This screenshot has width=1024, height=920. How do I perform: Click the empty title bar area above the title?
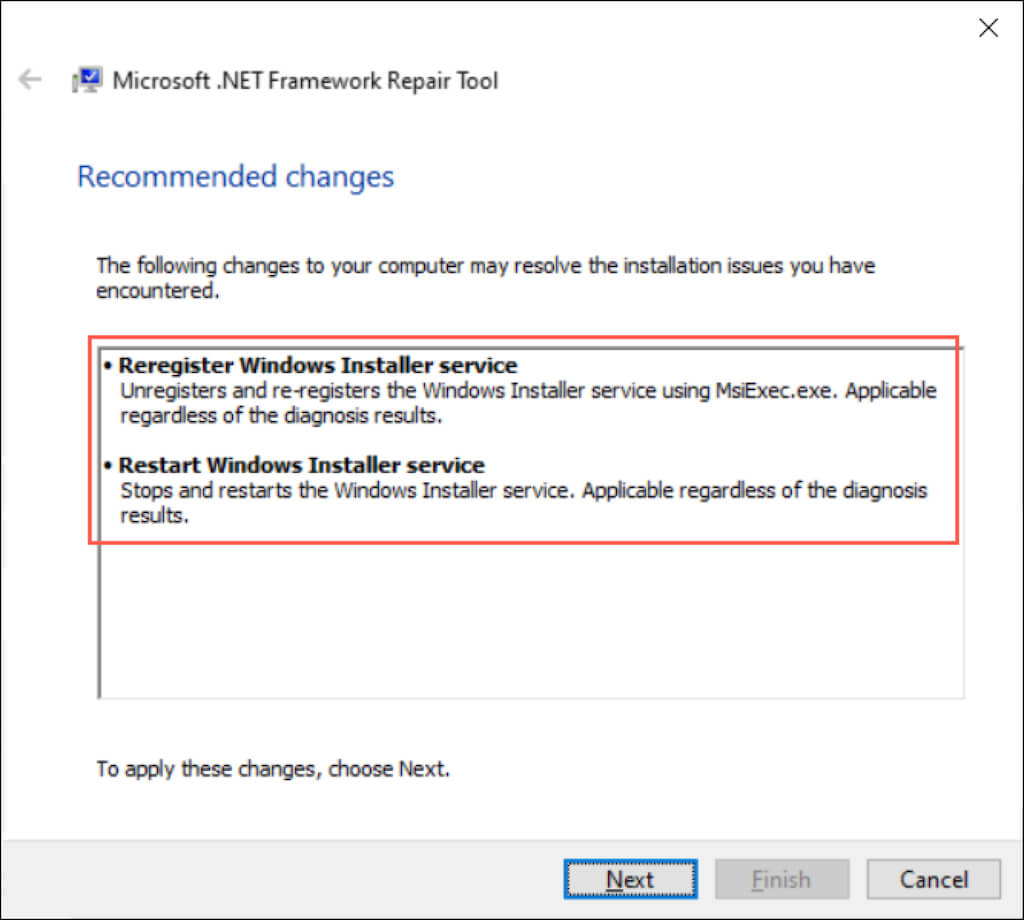tap(500, 28)
